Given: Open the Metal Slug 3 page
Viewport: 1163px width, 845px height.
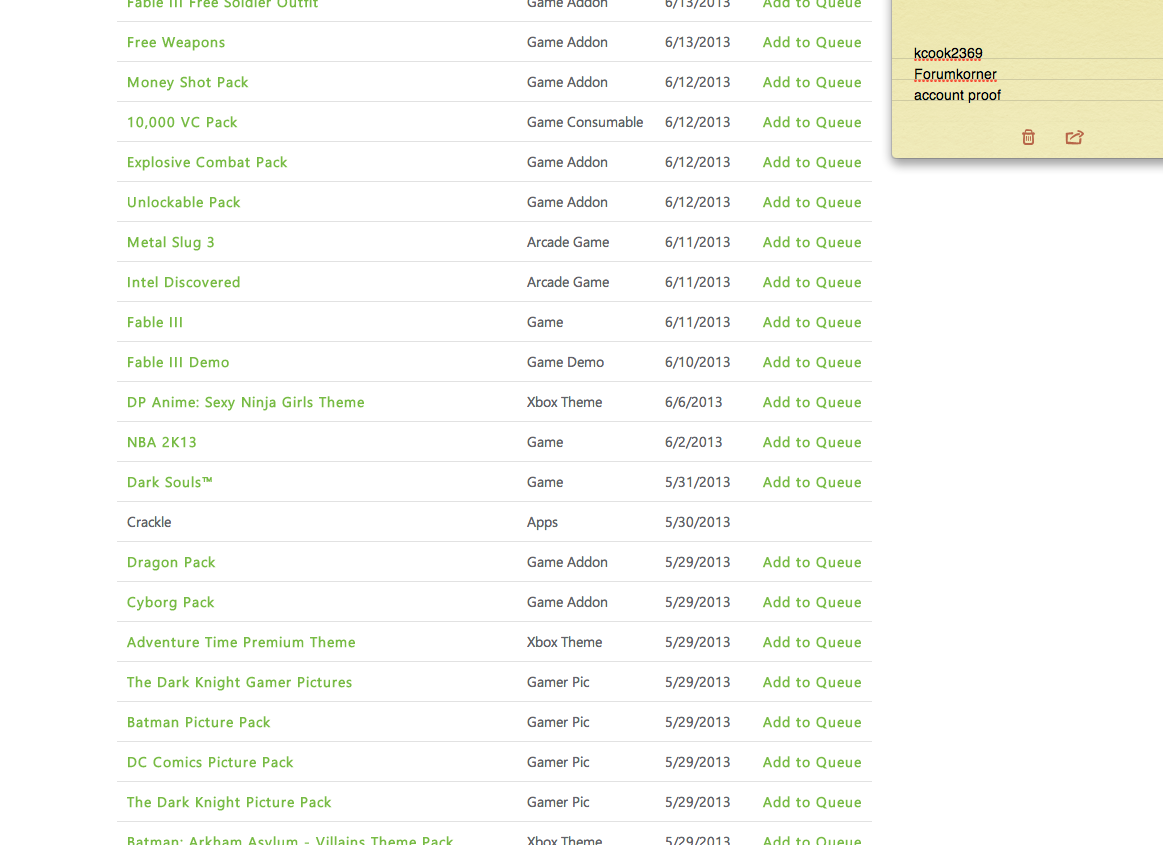Looking at the screenshot, I should click(x=171, y=243).
